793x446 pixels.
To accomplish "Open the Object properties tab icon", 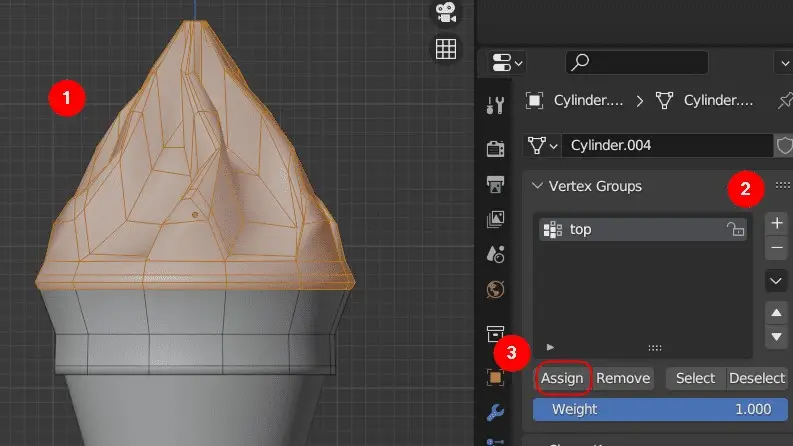I will tap(495, 378).
